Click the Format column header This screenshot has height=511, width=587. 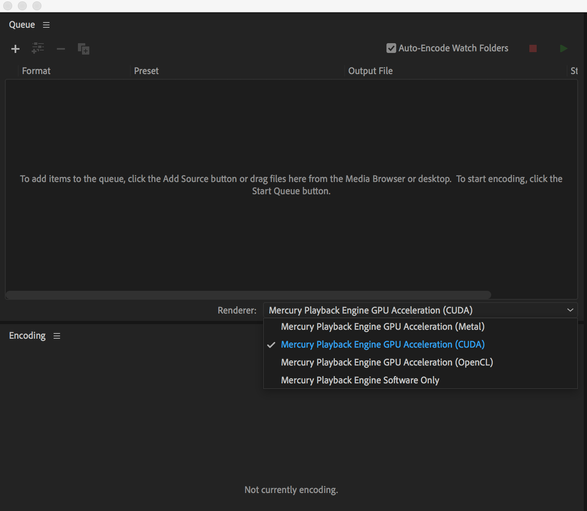(36, 71)
